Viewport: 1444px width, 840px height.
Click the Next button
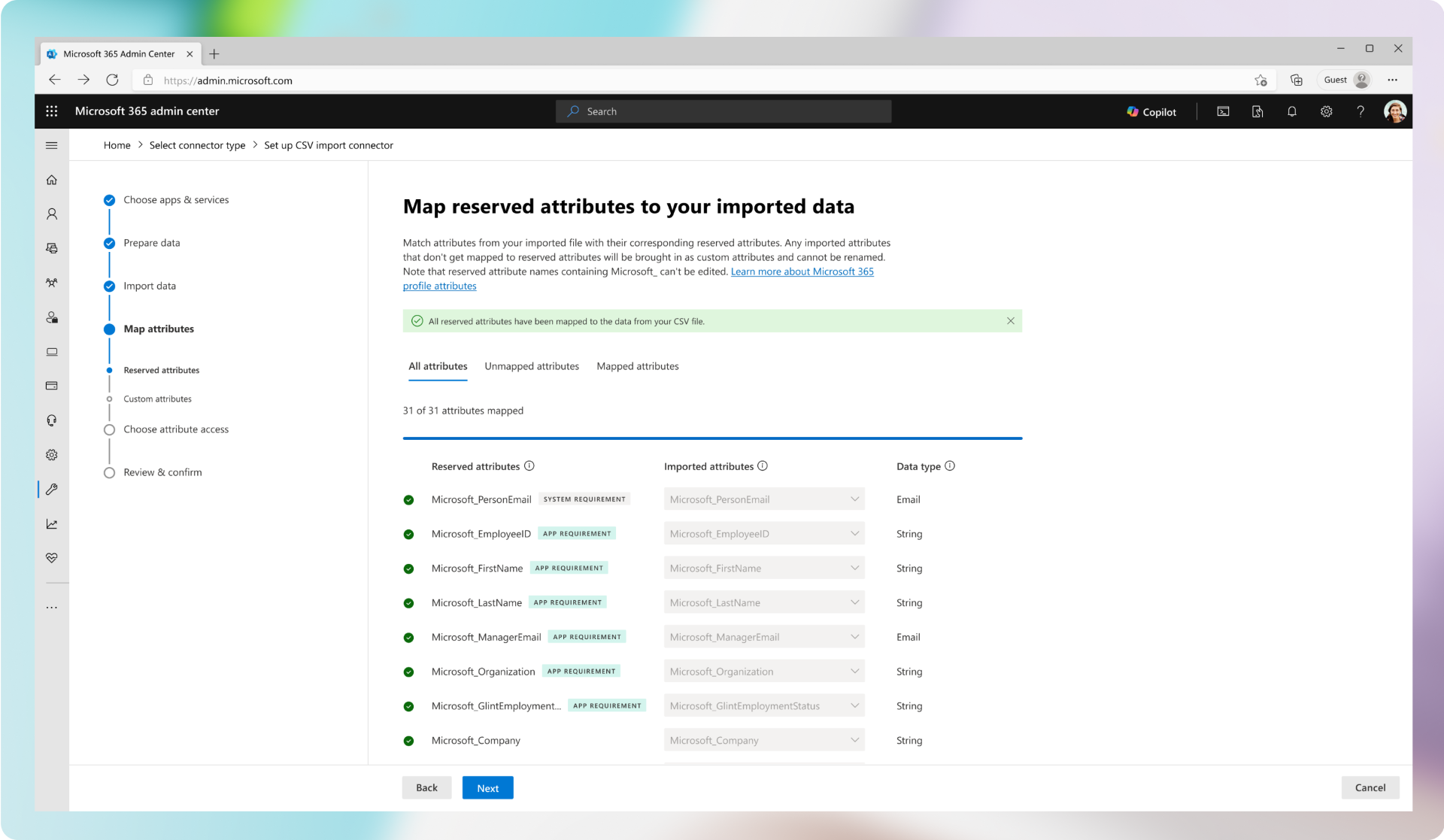[x=487, y=788]
